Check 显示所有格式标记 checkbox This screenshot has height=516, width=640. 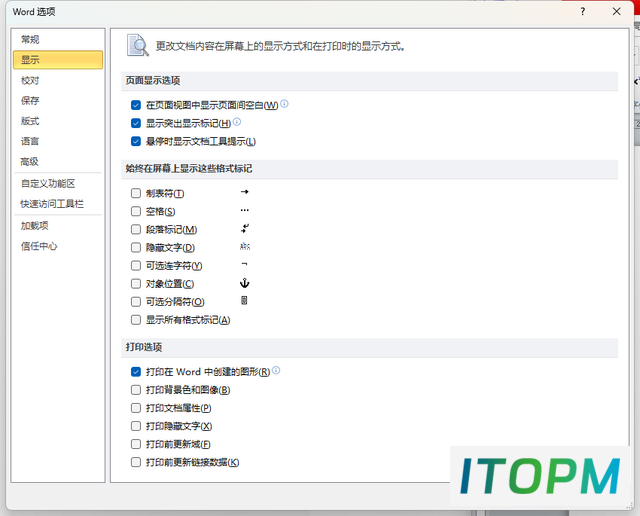pos(136,320)
